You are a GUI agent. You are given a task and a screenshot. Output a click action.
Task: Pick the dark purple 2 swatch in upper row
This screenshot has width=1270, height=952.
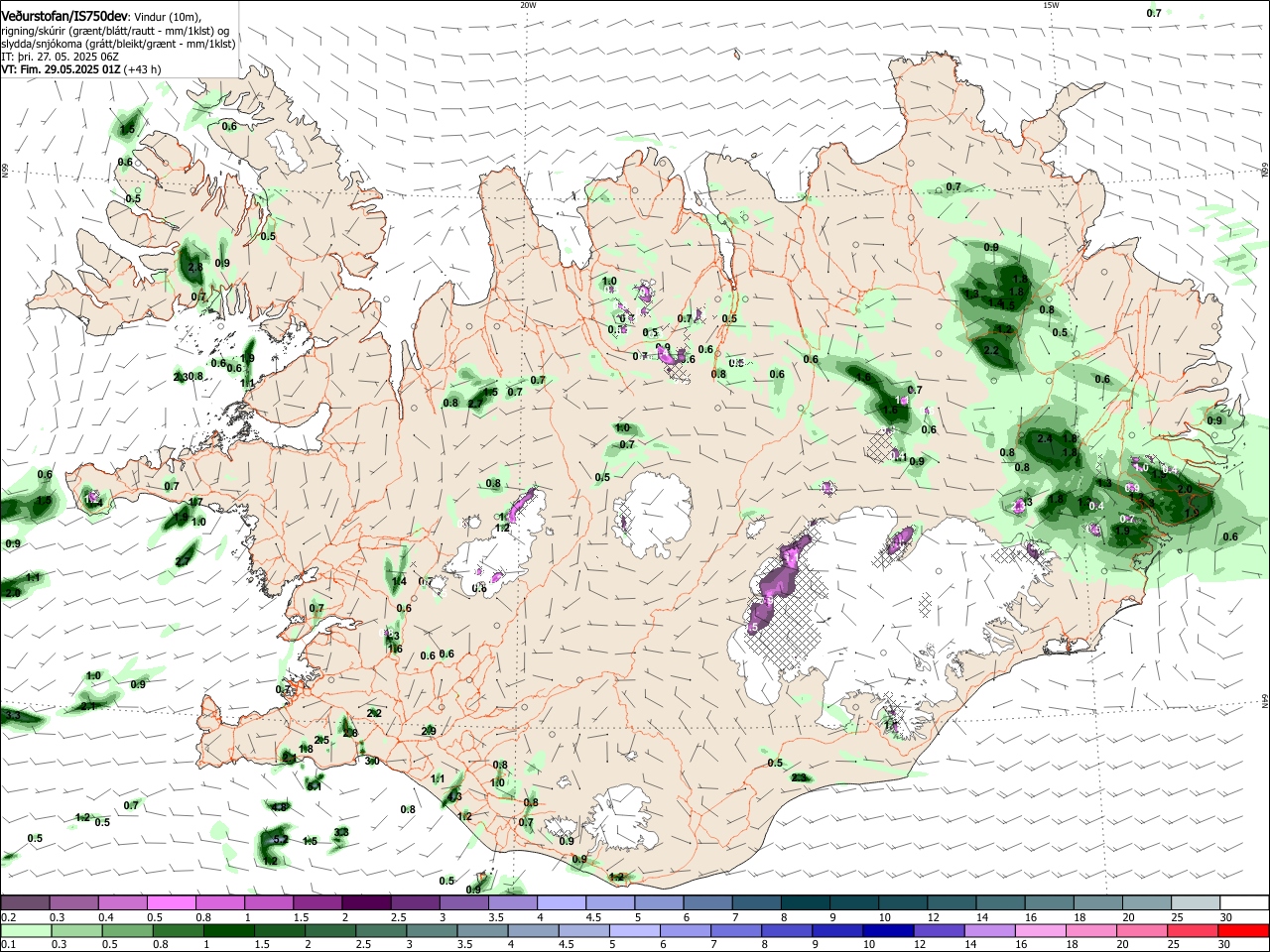coord(365,902)
